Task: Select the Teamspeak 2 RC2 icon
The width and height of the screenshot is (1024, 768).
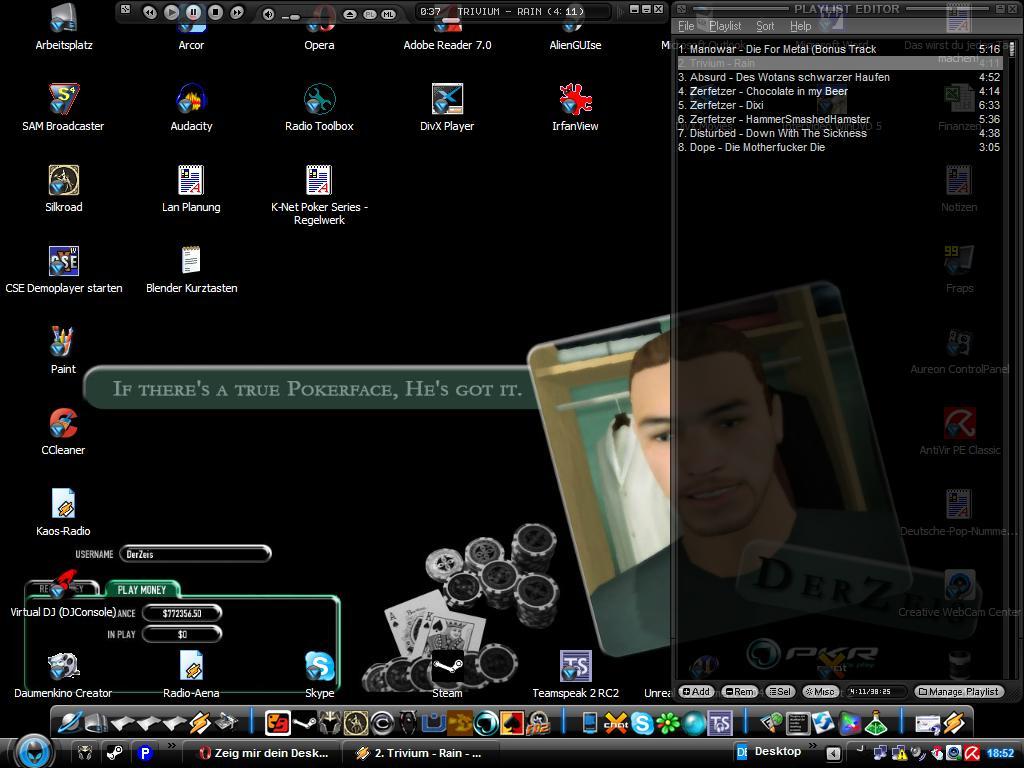Action: point(575,667)
